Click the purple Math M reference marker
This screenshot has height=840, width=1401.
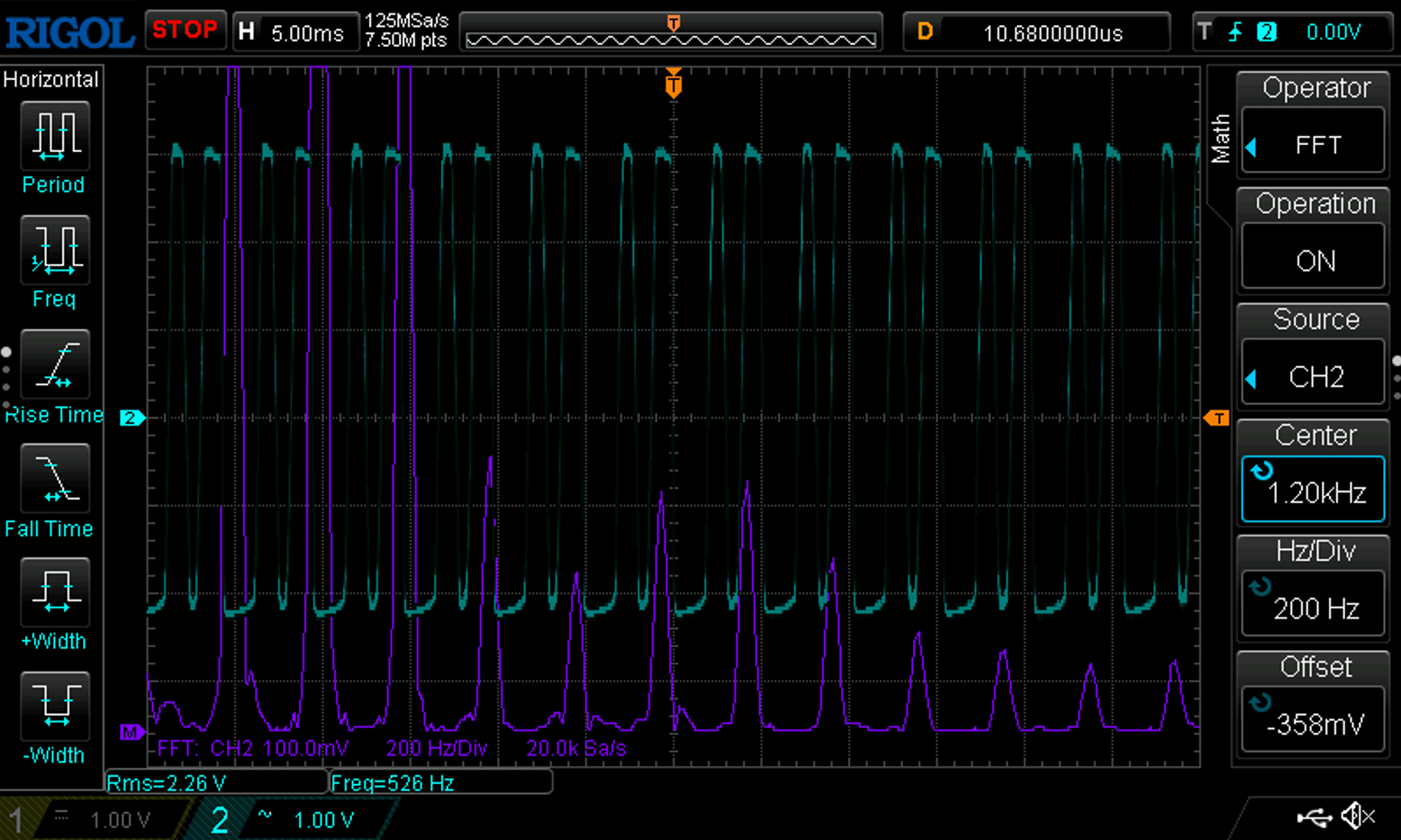point(131,732)
